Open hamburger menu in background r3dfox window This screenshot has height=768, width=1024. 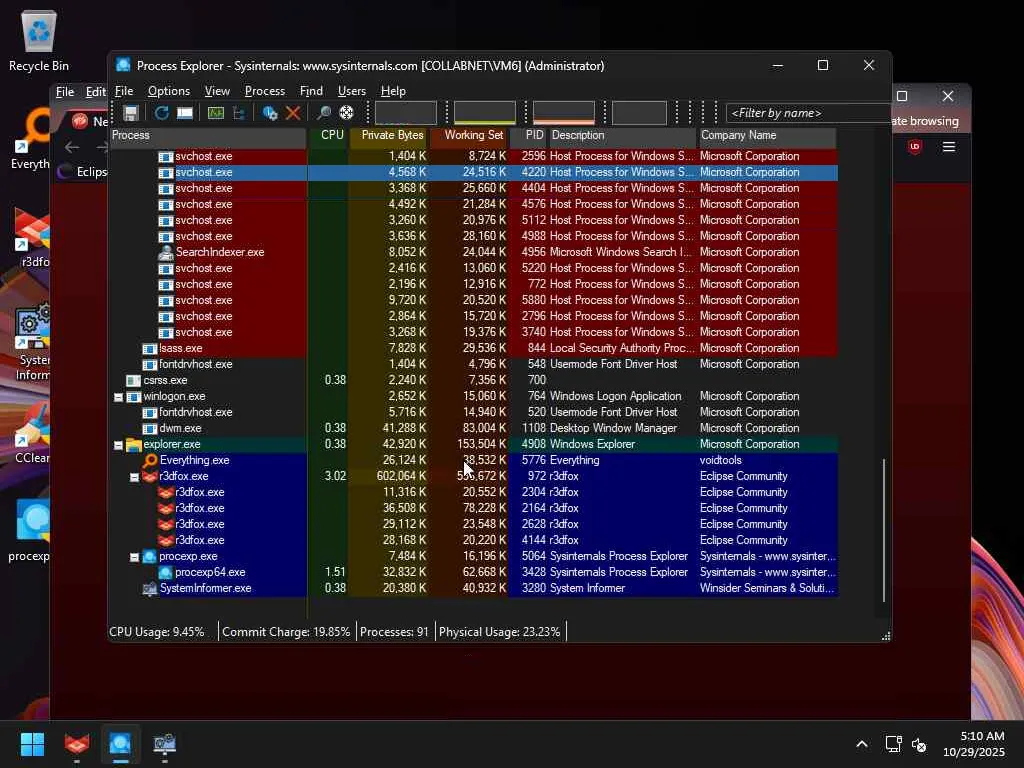949,147
